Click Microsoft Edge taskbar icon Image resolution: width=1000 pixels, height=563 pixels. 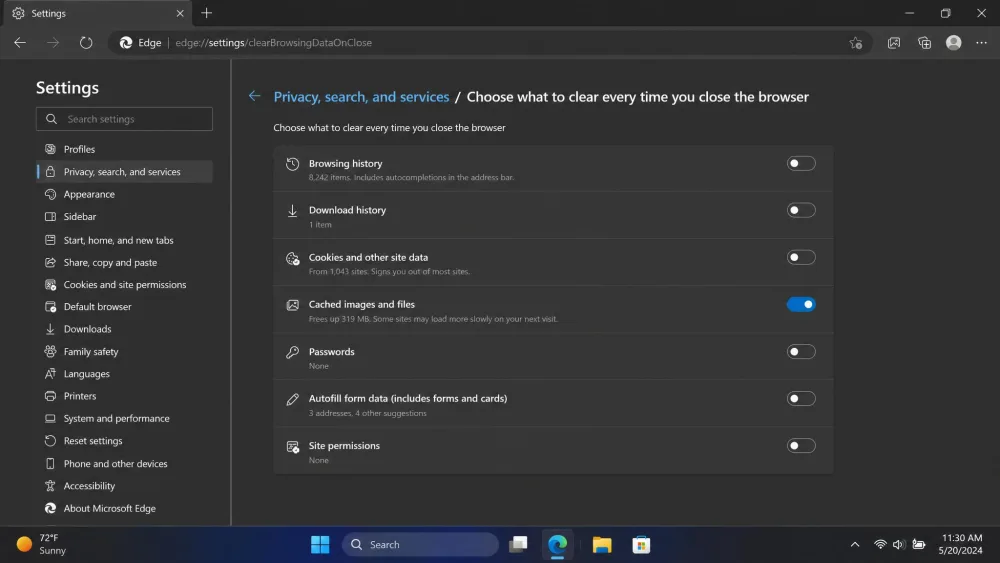(x=557, y=545)
